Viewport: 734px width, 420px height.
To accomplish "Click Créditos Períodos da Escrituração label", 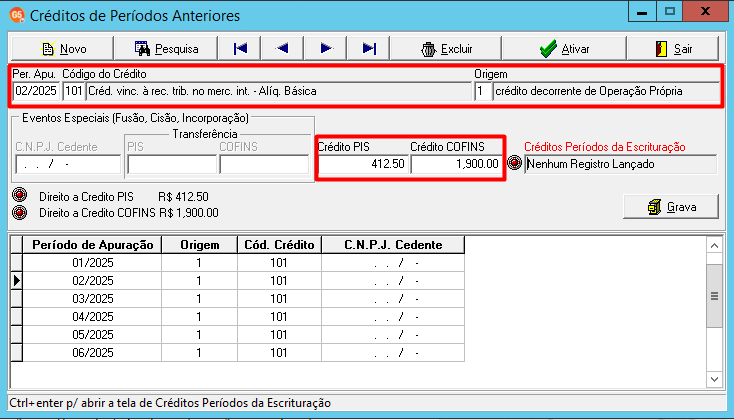I will (604, 147).
